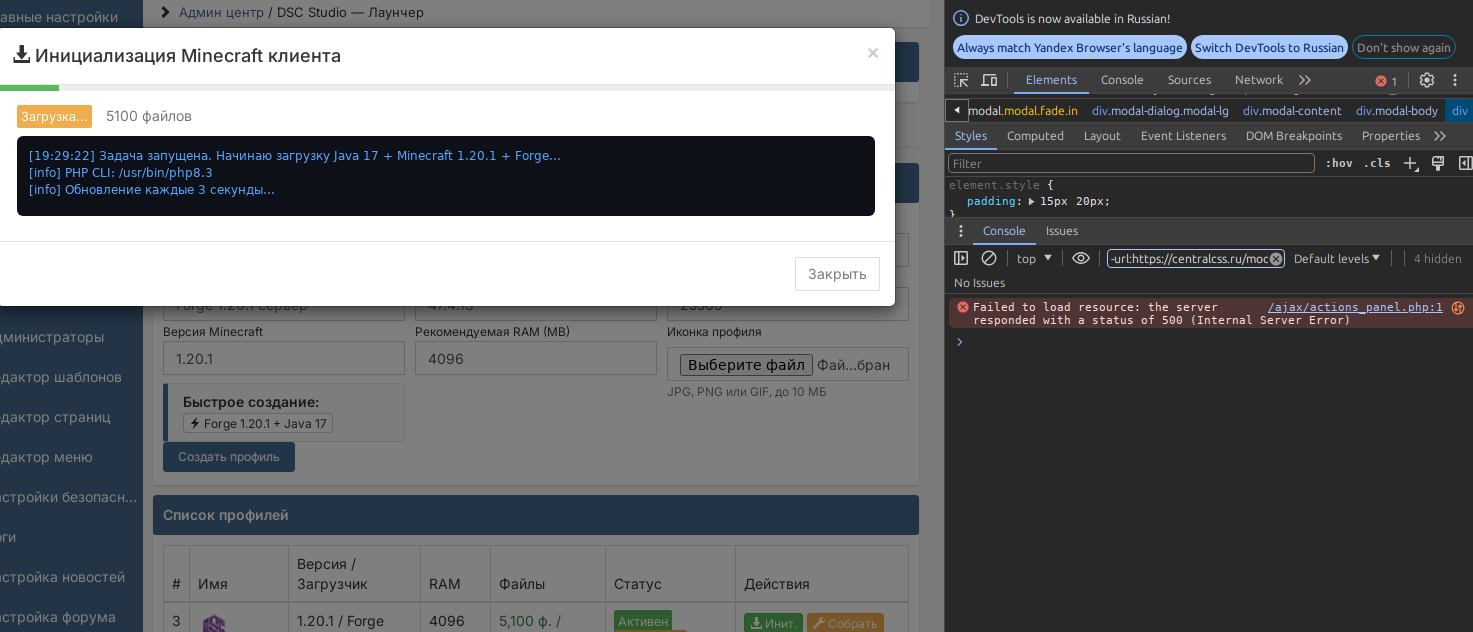
Task: Click the 5100 файлов counter text
Action: click(149, 116)
